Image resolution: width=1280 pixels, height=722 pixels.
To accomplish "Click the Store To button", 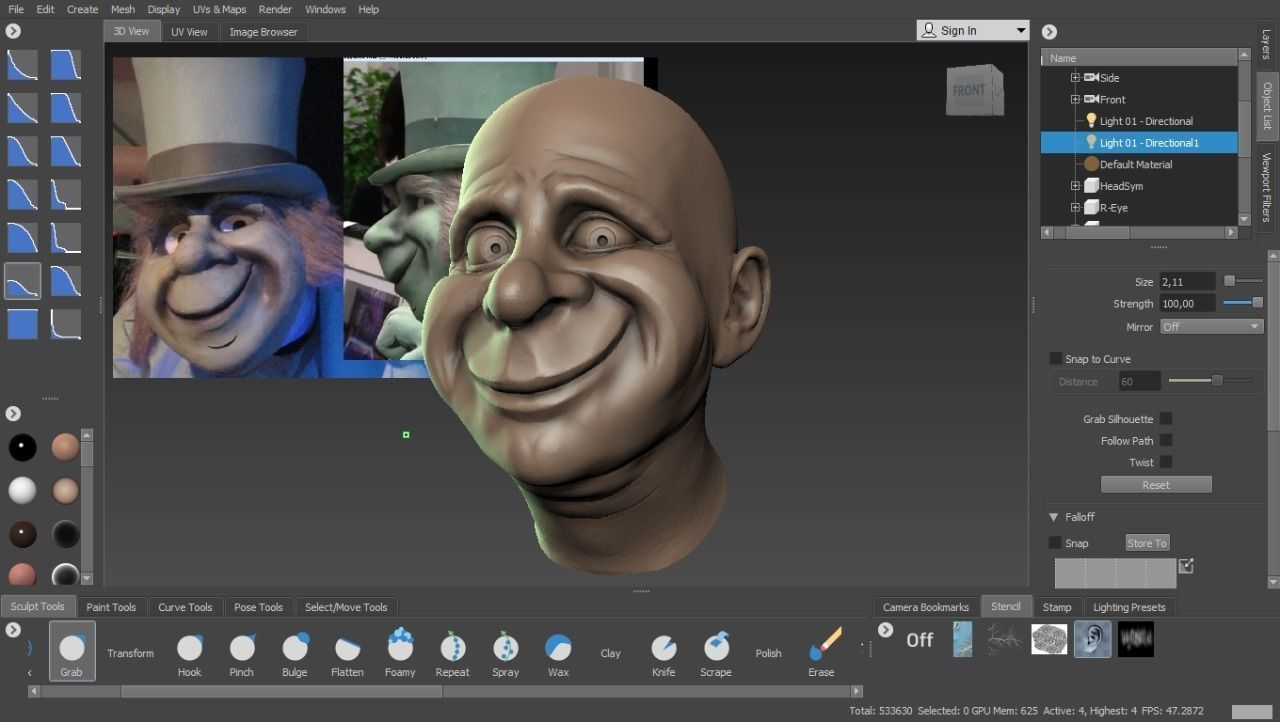I will point(1147,543).
